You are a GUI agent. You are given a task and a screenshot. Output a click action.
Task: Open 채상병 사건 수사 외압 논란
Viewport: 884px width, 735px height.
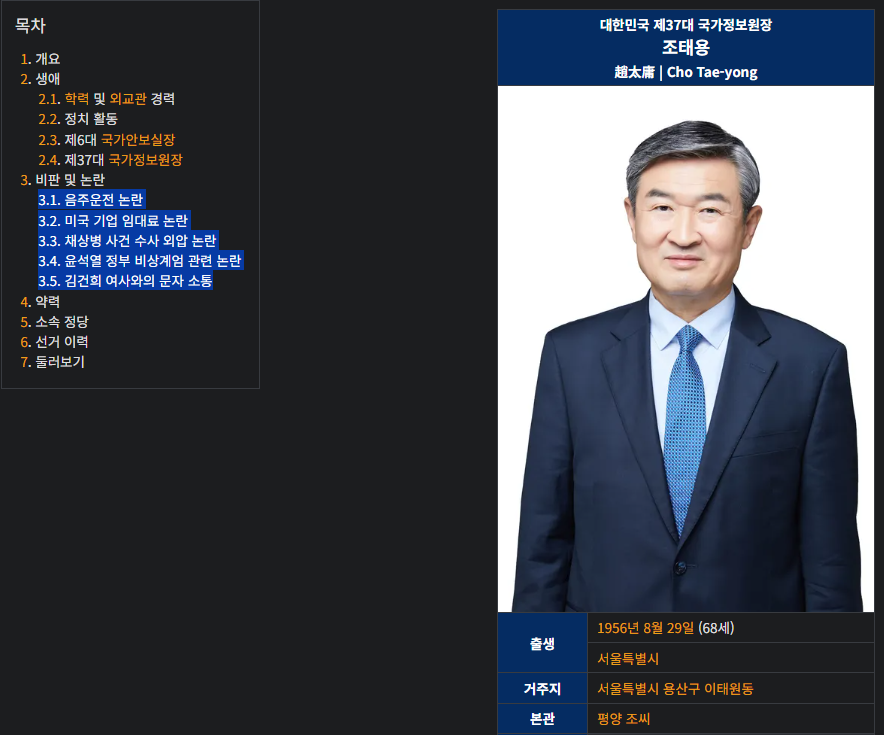click(x=128, y=240)
